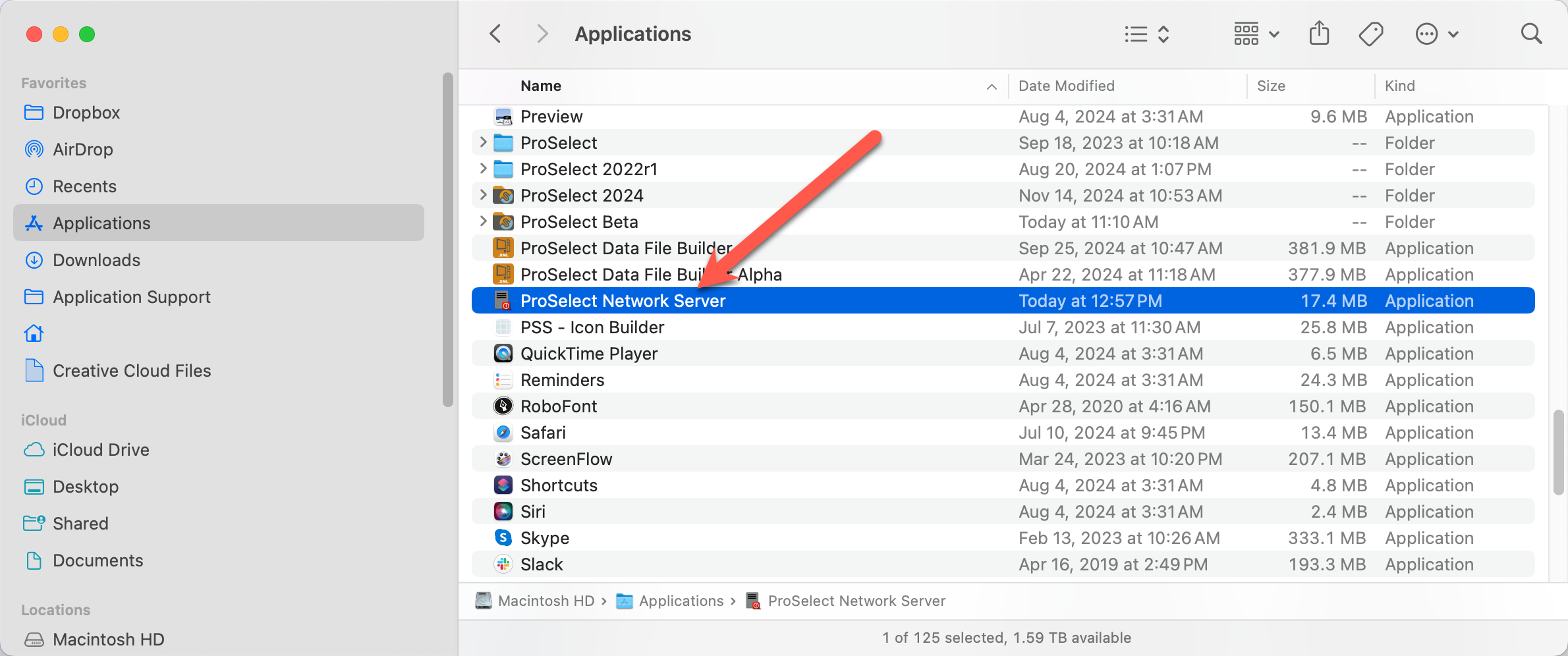Screen dimensions: 1568x656
Task: Click the QuickTime Player icon
Action: tap(503, 354)
